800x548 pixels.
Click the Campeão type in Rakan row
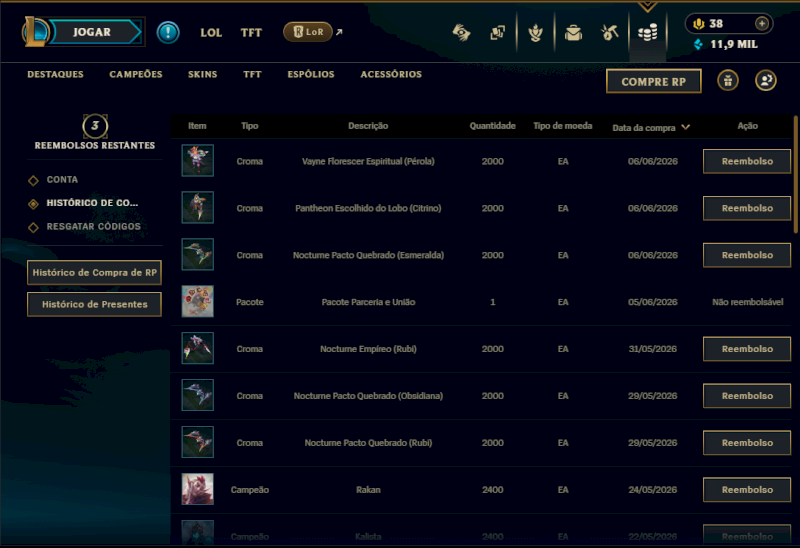[x=249, y=490]
